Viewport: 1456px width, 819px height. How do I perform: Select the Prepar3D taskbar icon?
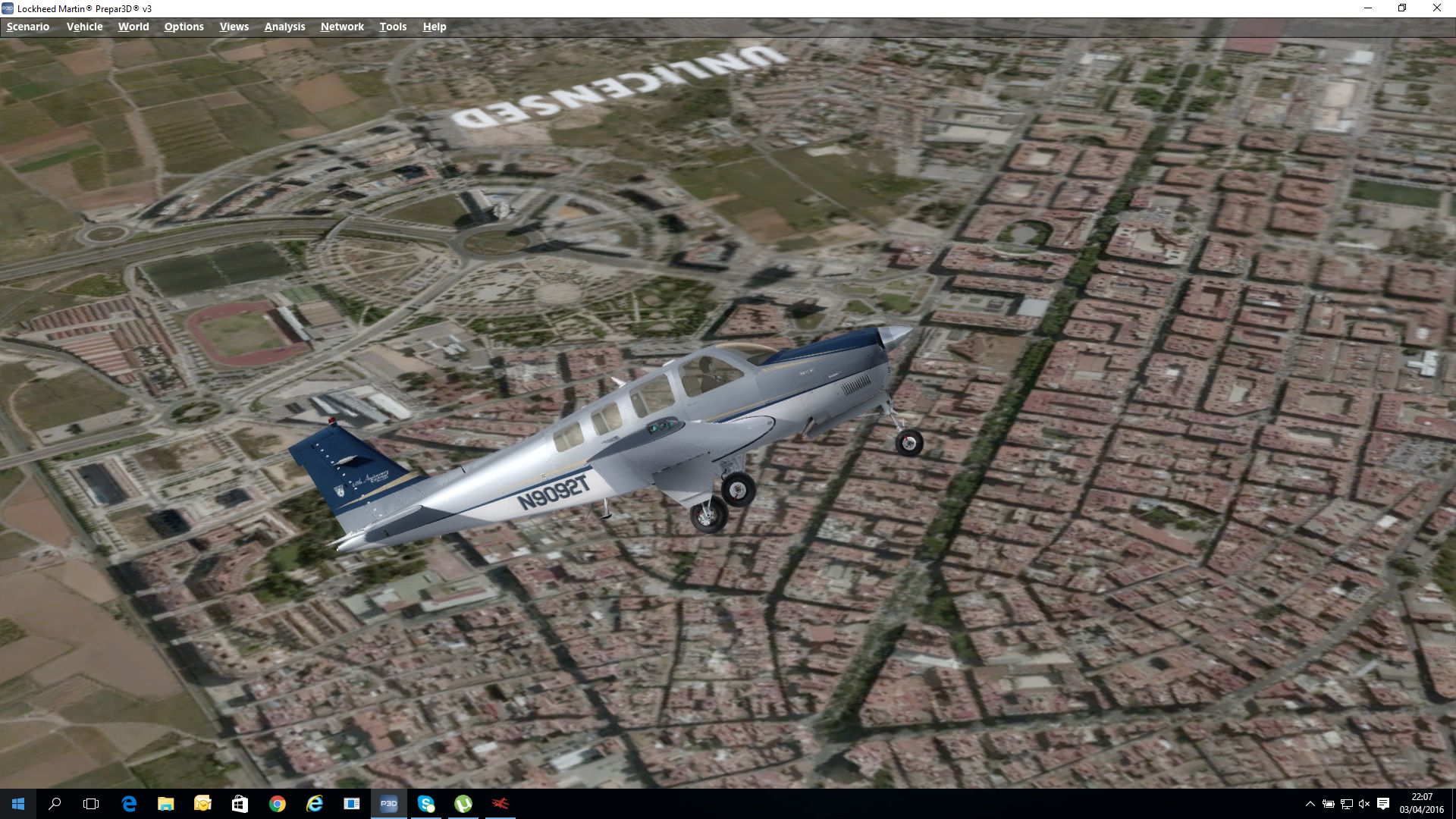point(388,804)
